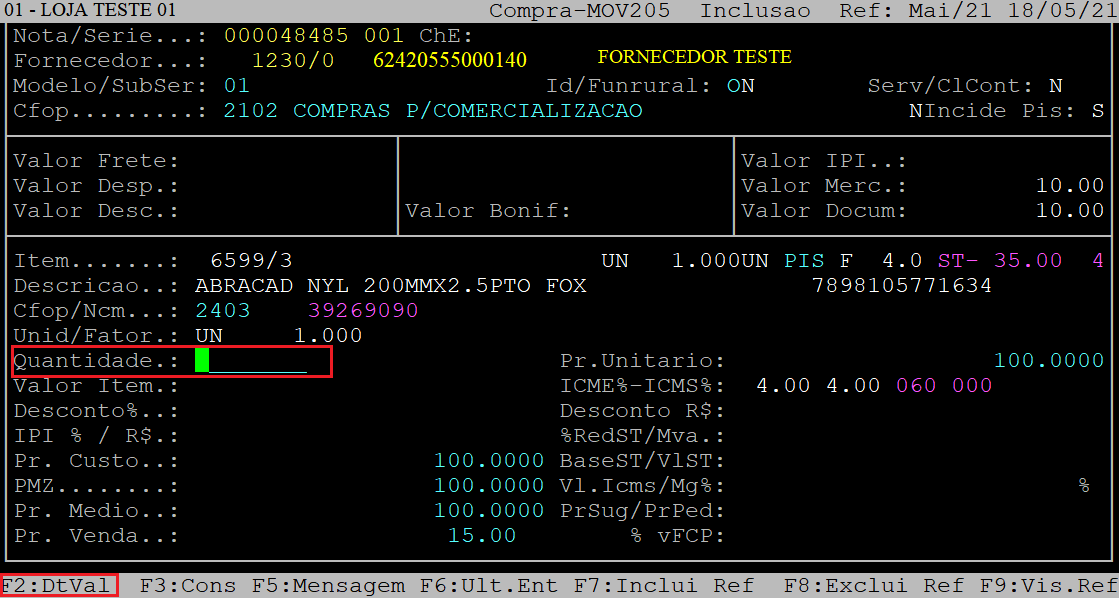Click the Quantidade input field

(257, 361)
